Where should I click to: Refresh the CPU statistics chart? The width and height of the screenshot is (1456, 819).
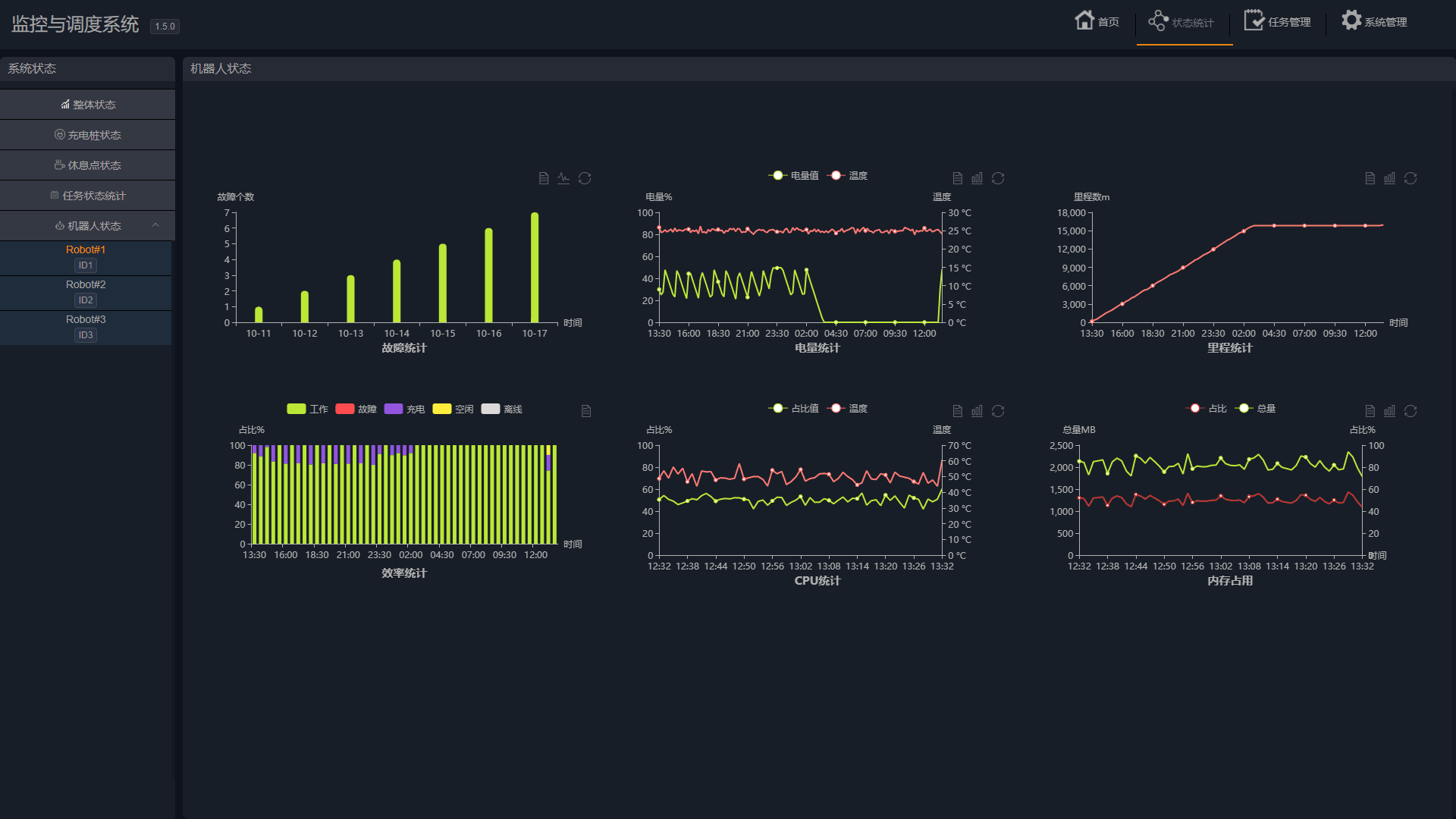[998, 411]
